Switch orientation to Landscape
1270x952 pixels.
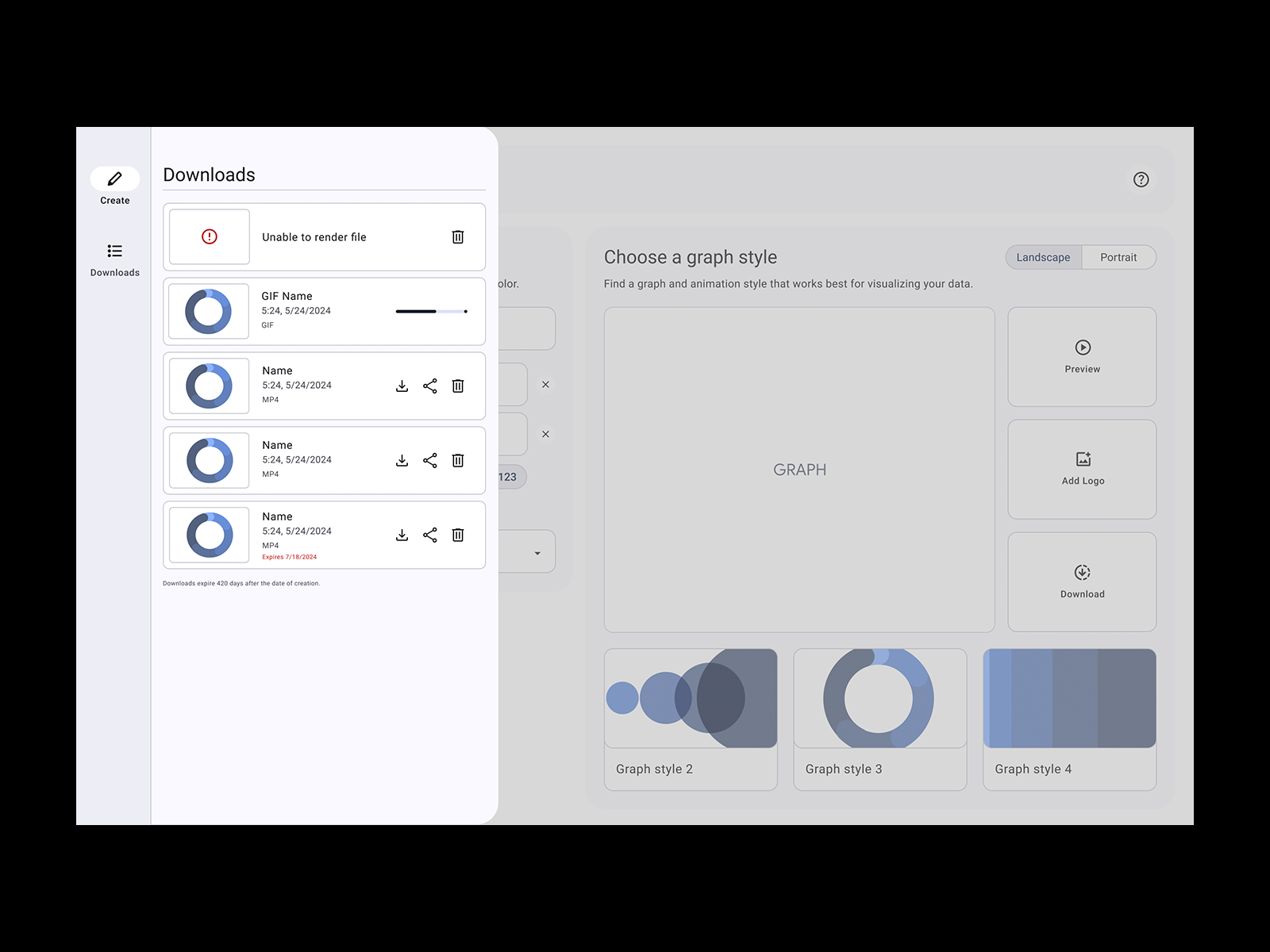pos(1043,258)
